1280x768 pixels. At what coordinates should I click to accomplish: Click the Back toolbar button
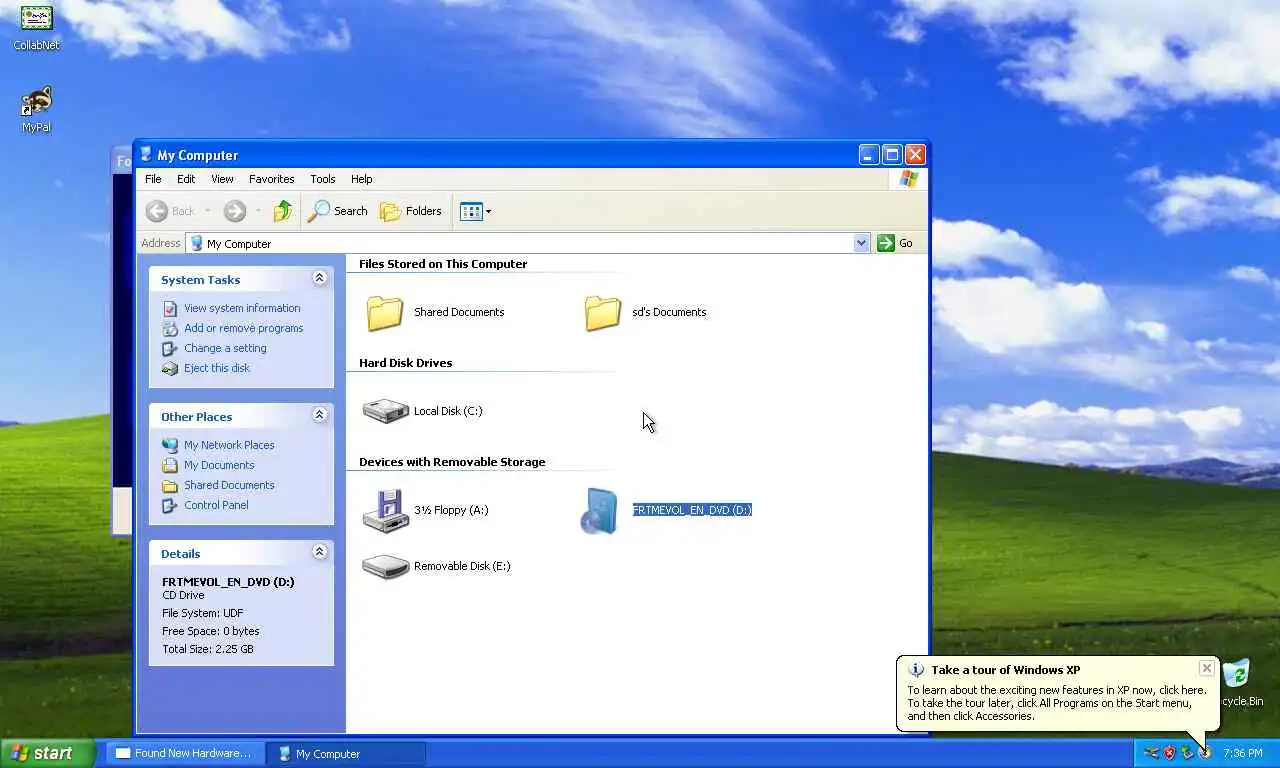point(171,211)
